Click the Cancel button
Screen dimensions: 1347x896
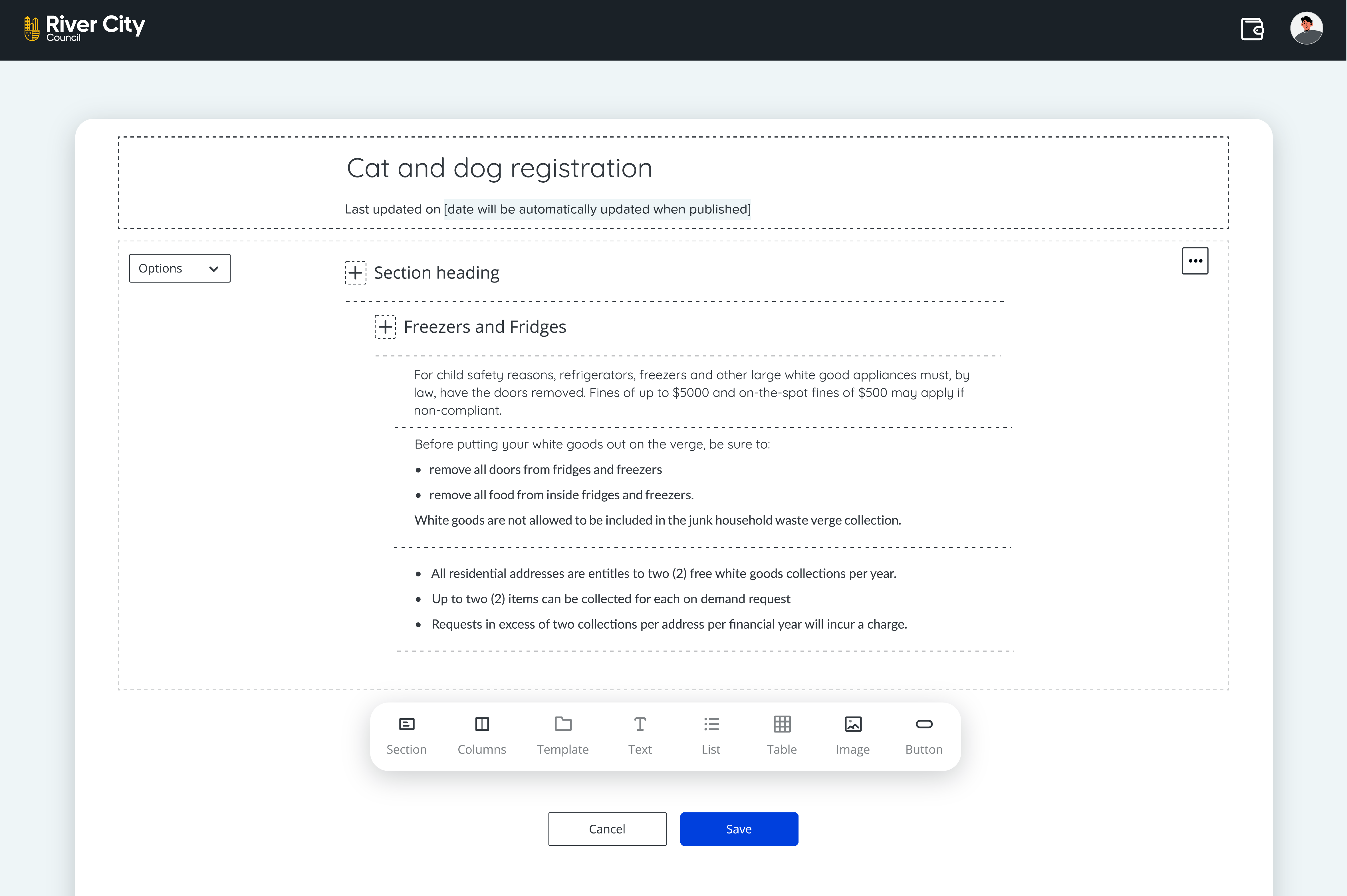coord(607,829)
